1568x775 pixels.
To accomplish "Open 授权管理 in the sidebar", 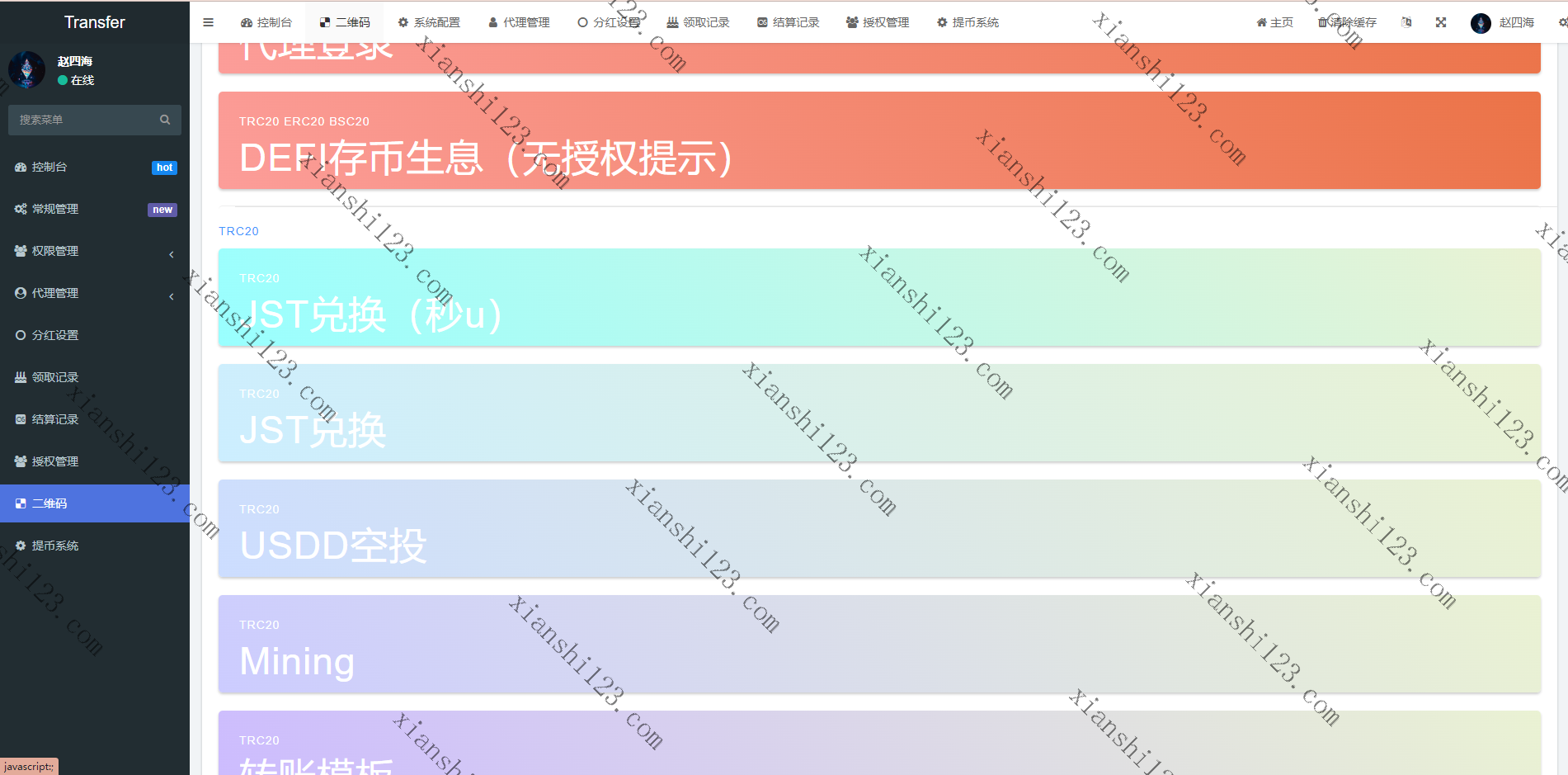I will click(95, 461).
